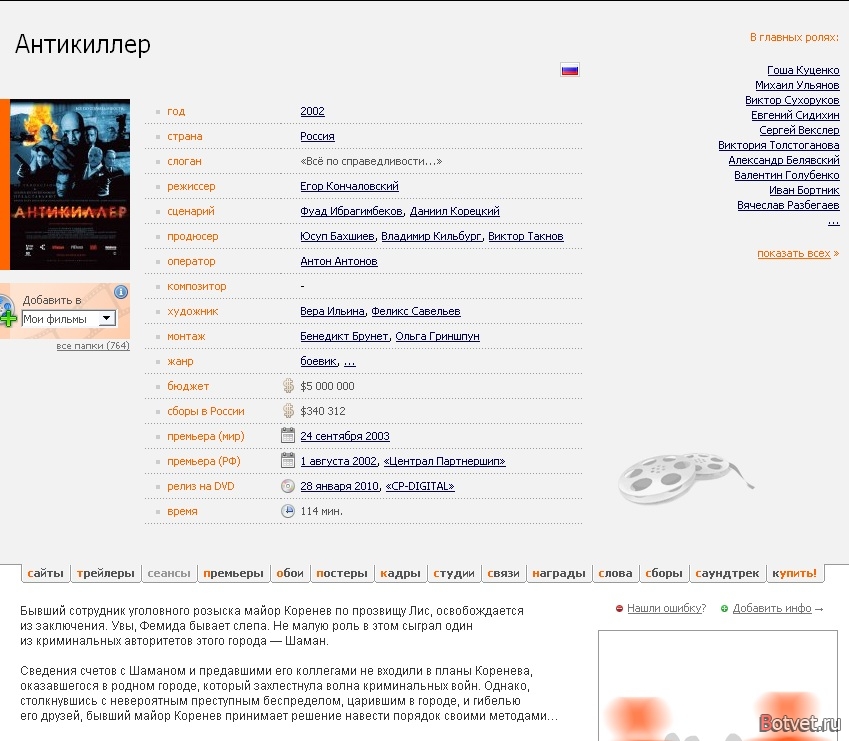Click the Russian flag icon
The image size is (849, 741).
click(x=570, y=70)
